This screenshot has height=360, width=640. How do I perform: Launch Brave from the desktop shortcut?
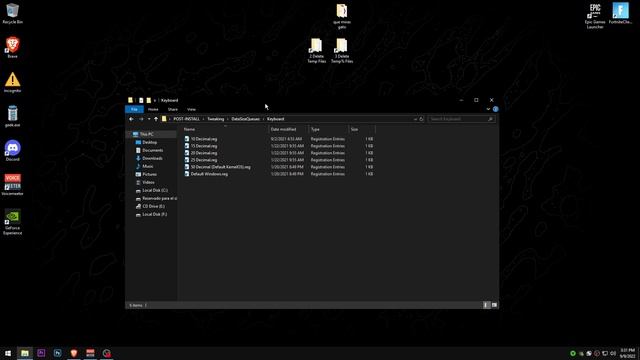pyautogui.click(x=12, y=47)
